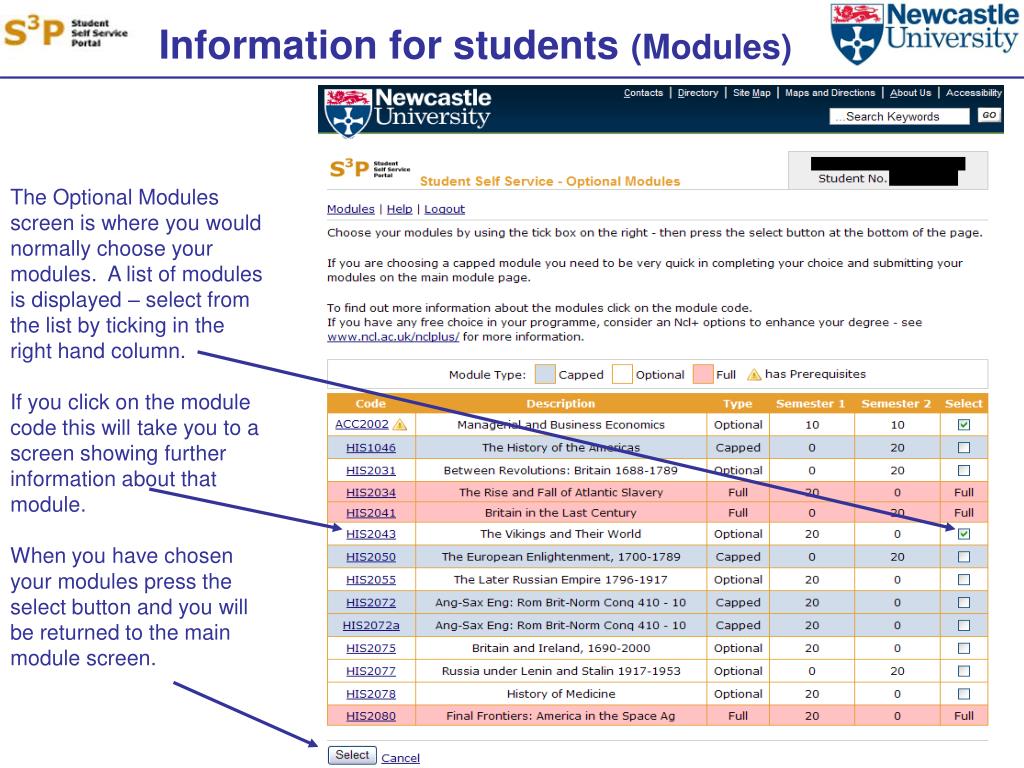Screen dimensions: 1024x768
Task: Tick the checkbox for HIS2050 module
Action: (963, 556)
